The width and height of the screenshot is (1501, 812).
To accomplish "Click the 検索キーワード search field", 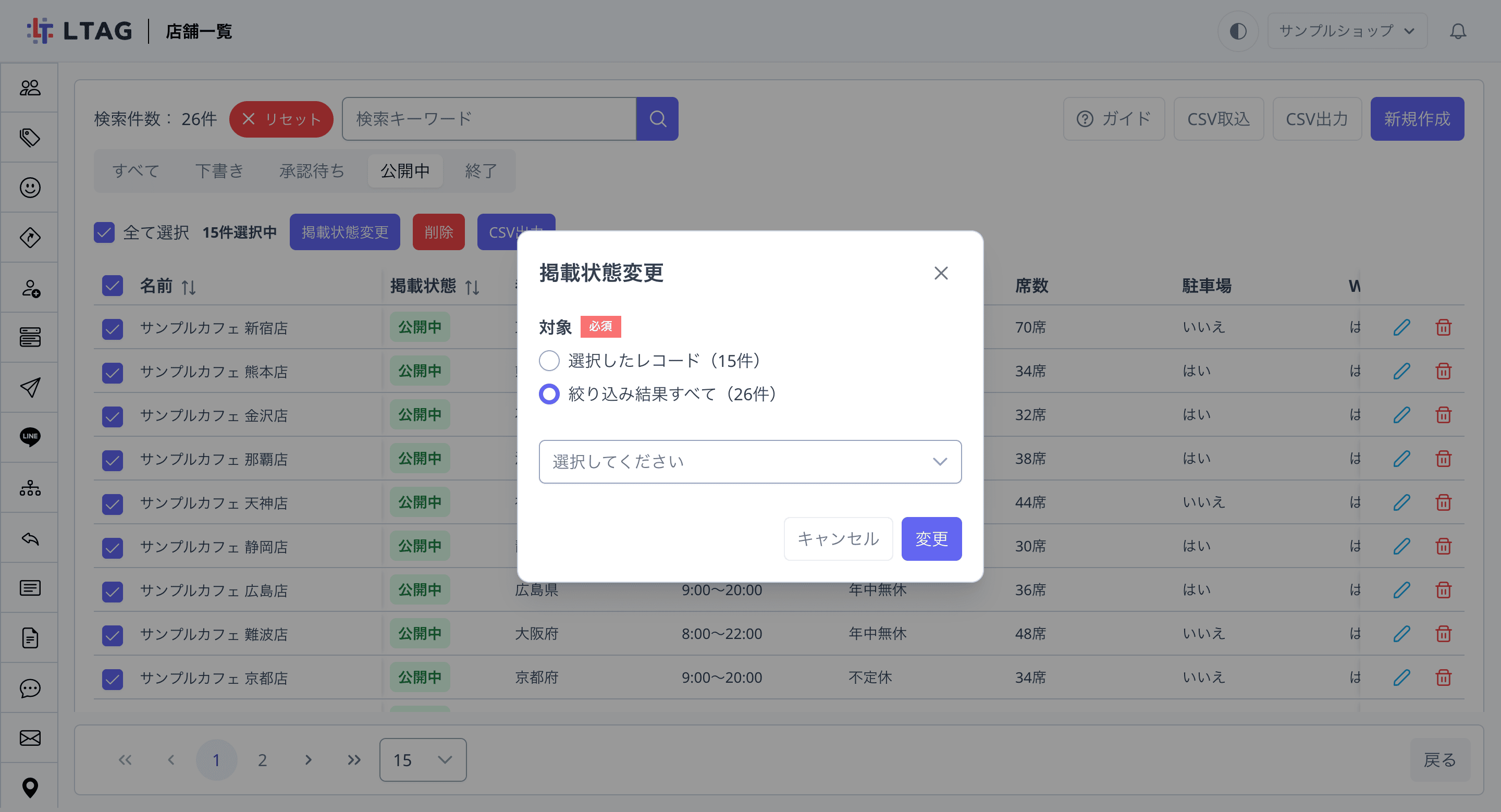I will (489, 119).
